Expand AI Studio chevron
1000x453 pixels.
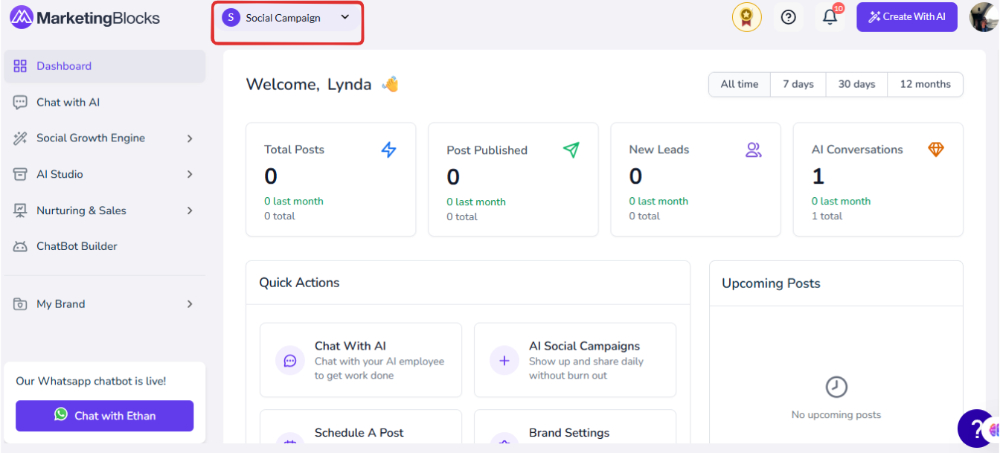pos(189,174)
